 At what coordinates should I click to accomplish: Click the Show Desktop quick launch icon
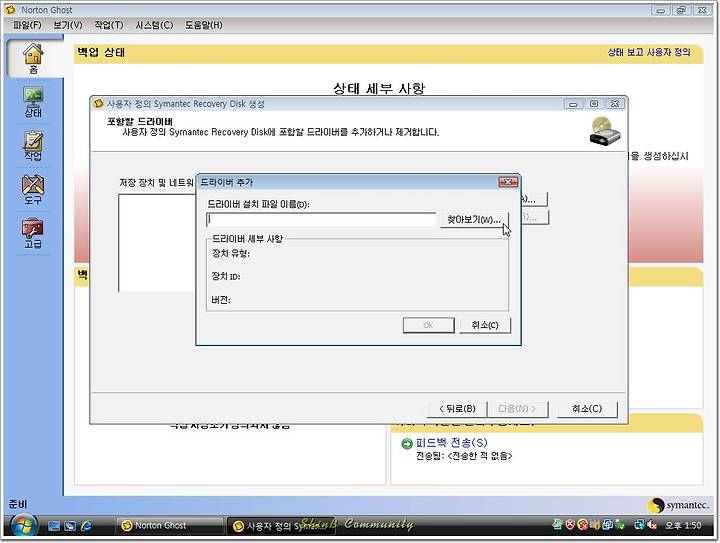tap(54, 526)
